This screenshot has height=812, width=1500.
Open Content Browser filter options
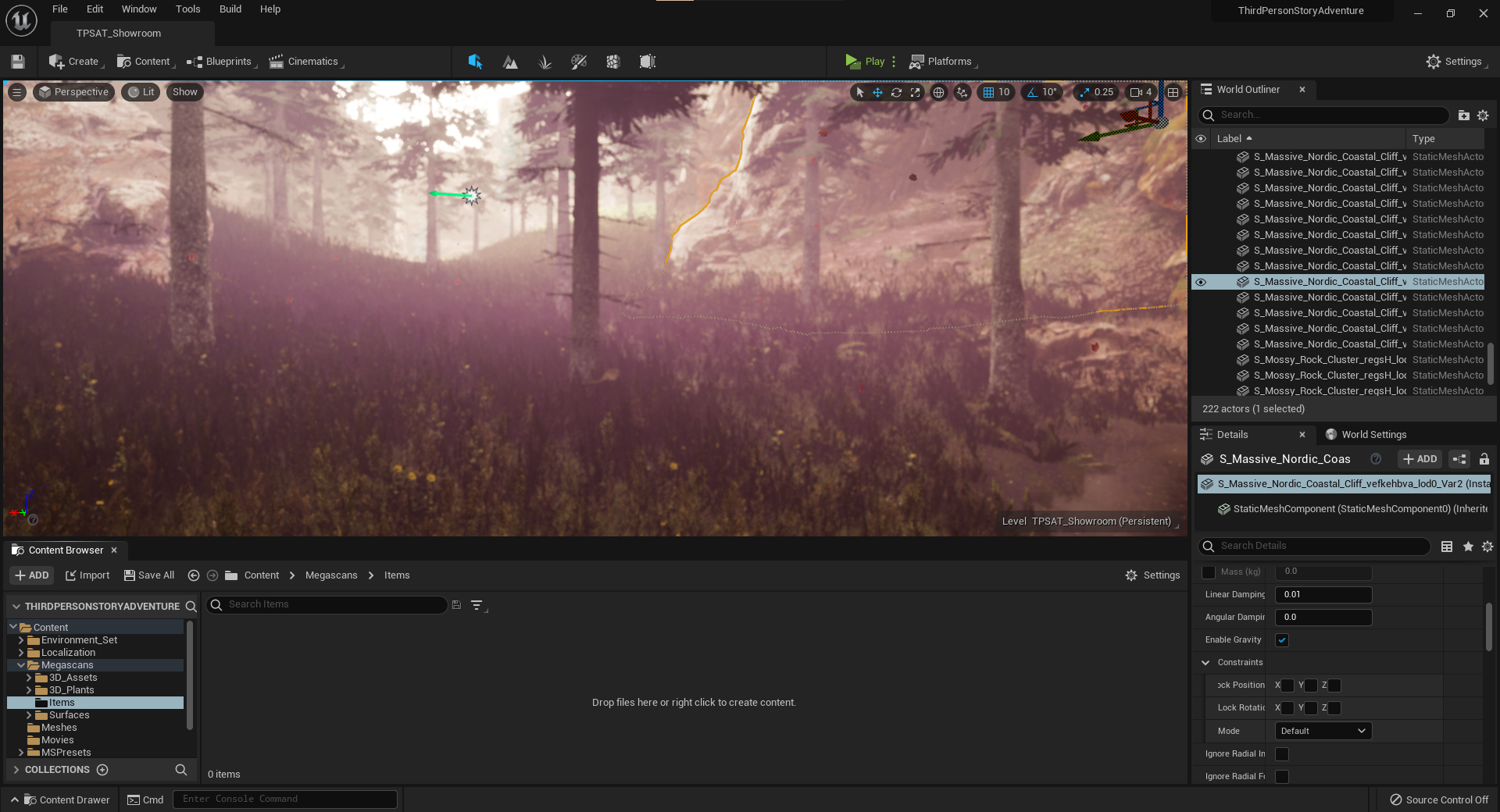477,605
